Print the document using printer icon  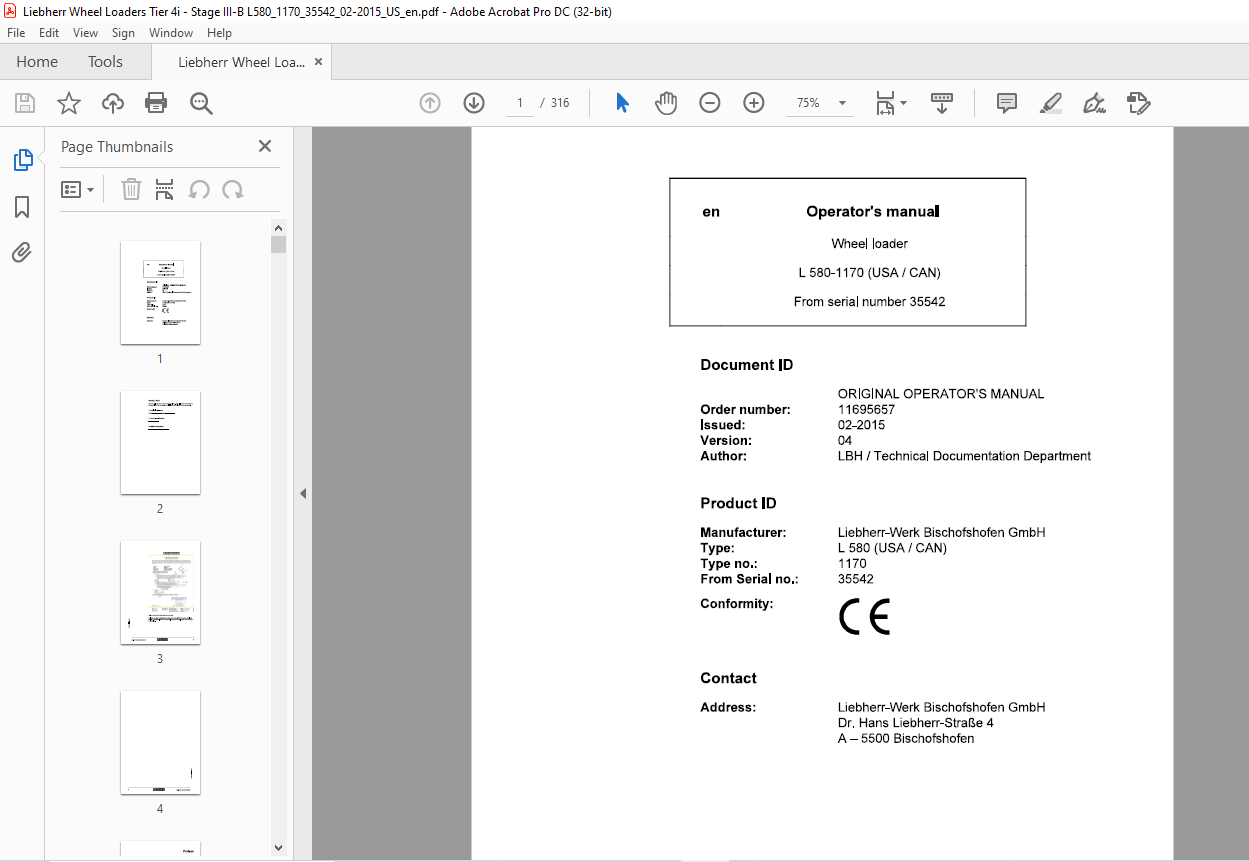tap(156, 103)
